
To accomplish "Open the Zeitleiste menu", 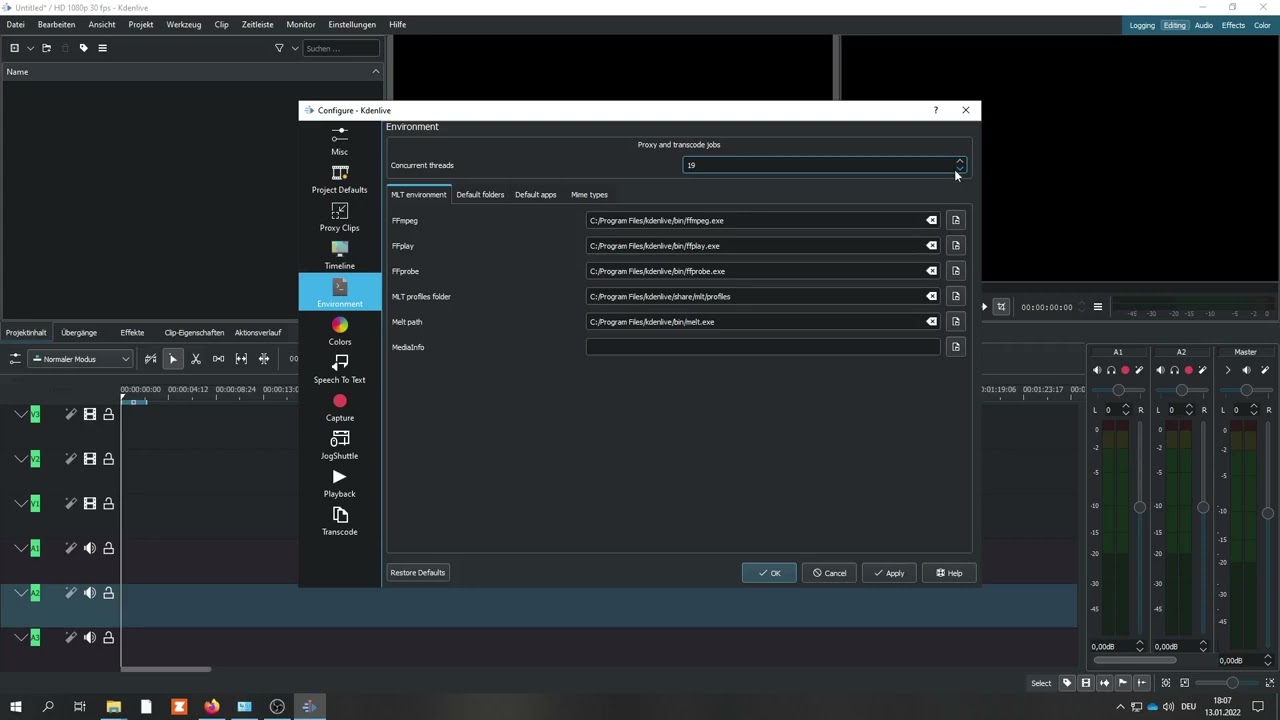I will coord(257,24).
